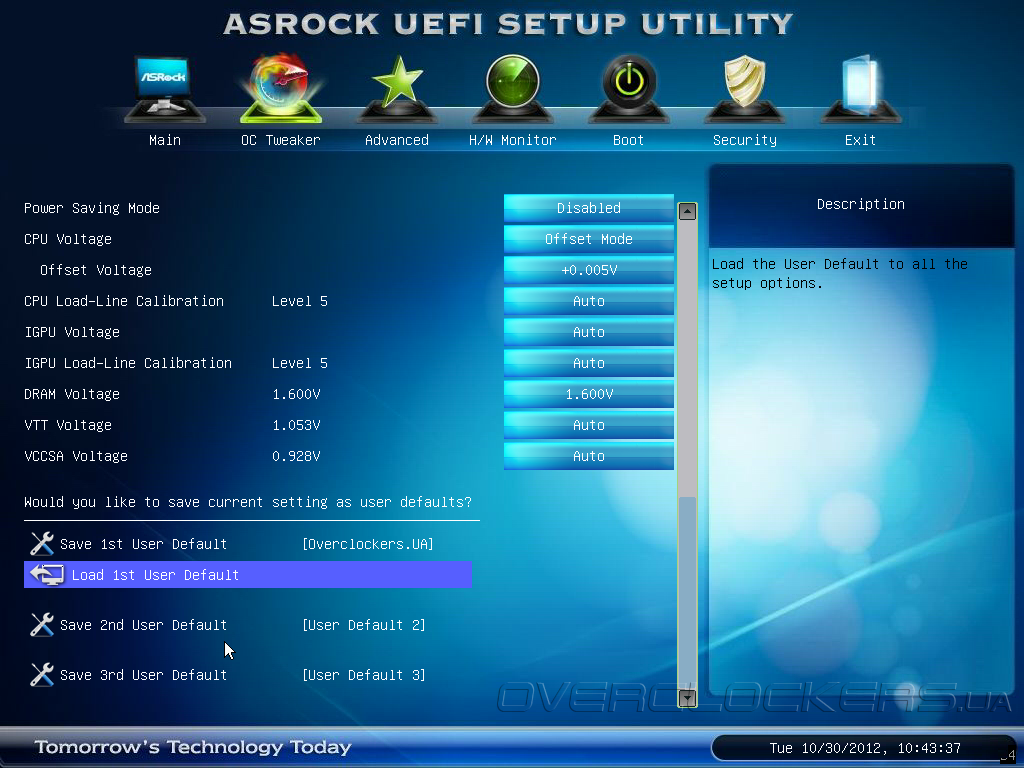1024x768 pixels.
Task: Click wrench icon beside Save 3rd User Default
Action: [42, 675]
